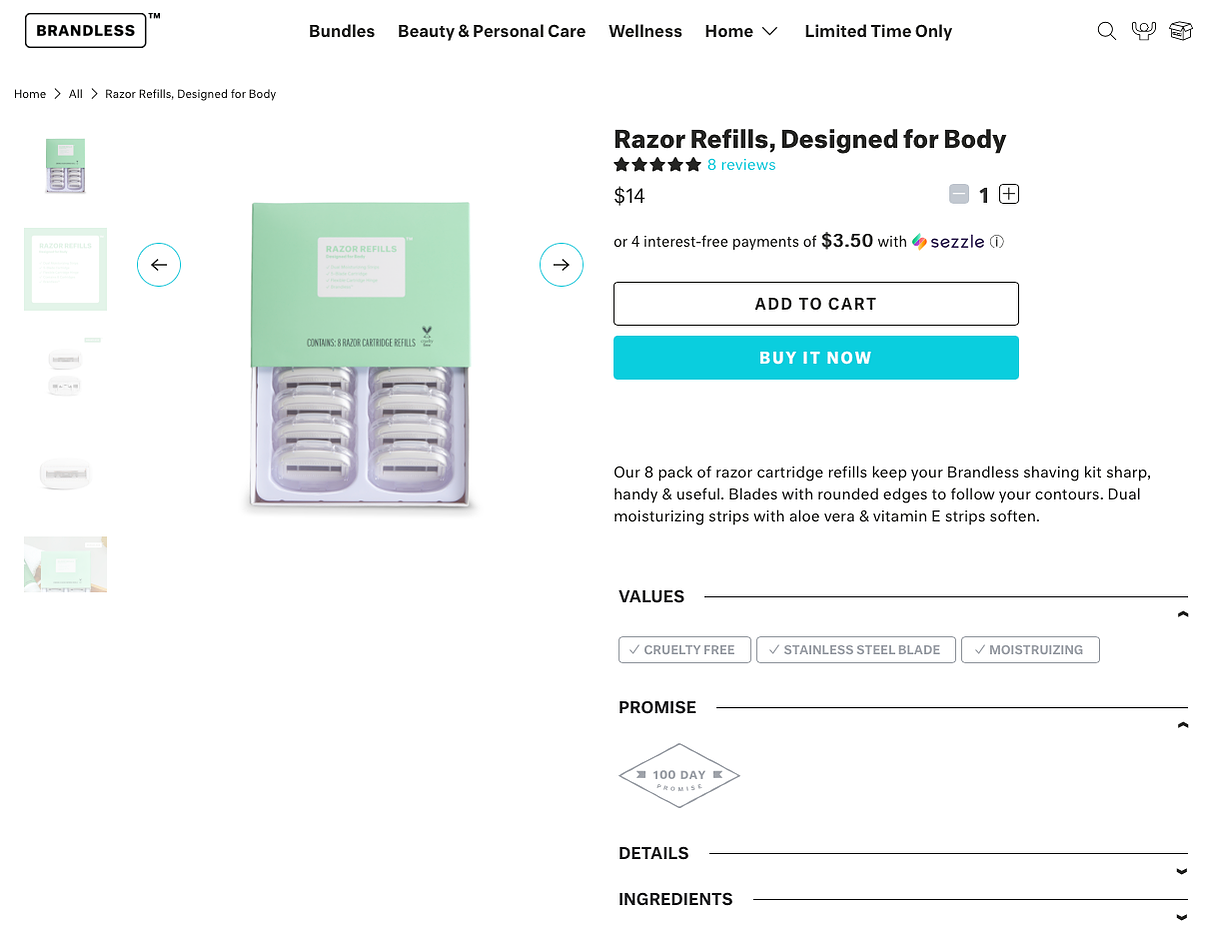Click the Add to Cart button
Viewport: 1223px width, 946px height.
pyautogui.click(x=816, y=304)
